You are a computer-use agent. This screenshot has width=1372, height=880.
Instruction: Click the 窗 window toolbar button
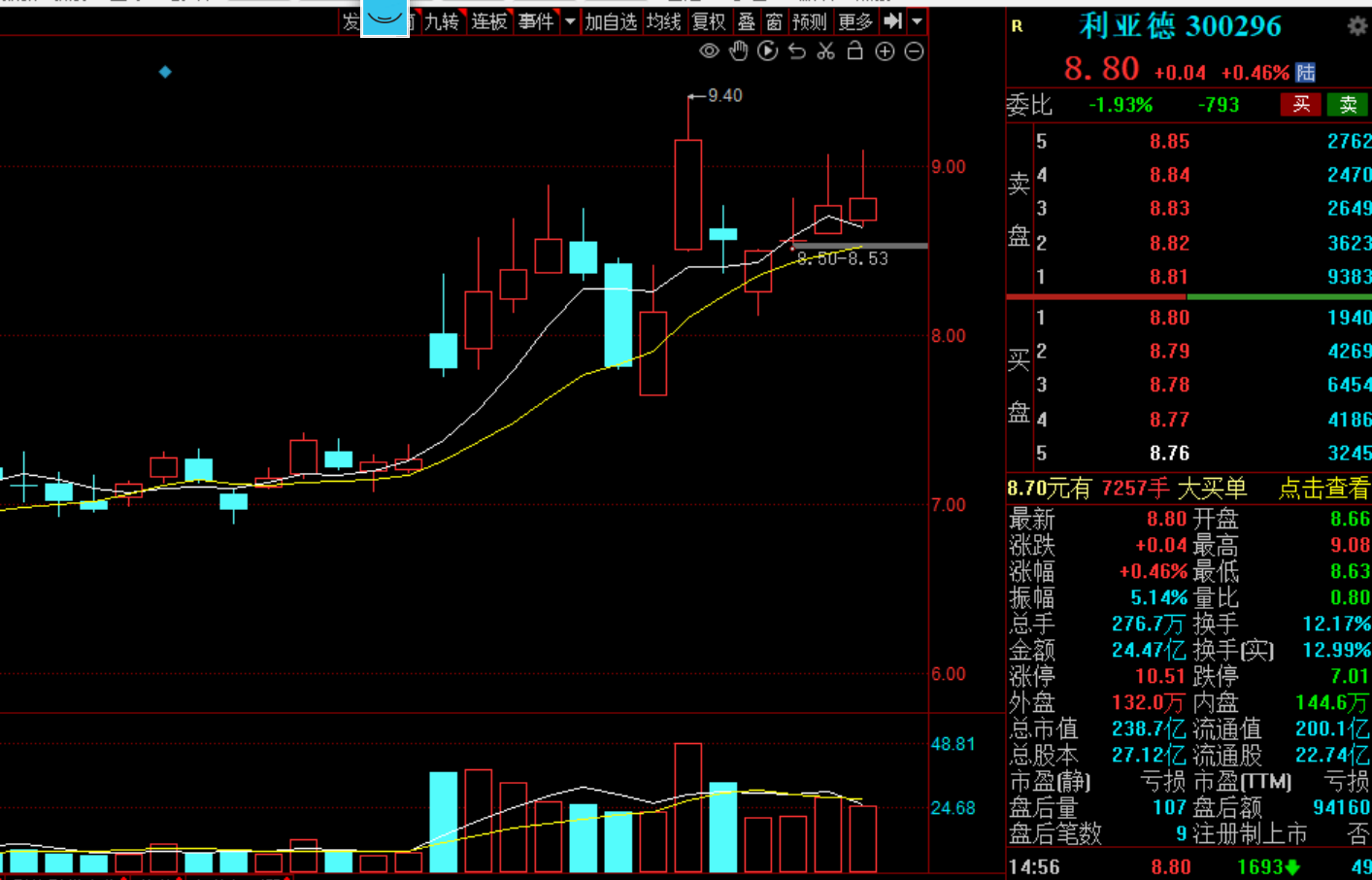774,21
